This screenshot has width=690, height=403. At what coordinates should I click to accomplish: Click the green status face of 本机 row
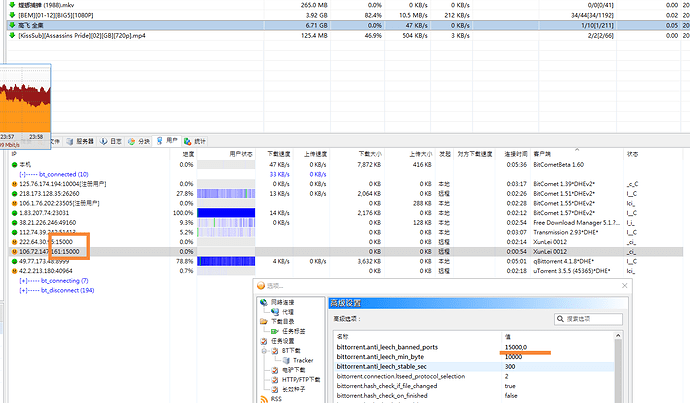tap(14, 165)
